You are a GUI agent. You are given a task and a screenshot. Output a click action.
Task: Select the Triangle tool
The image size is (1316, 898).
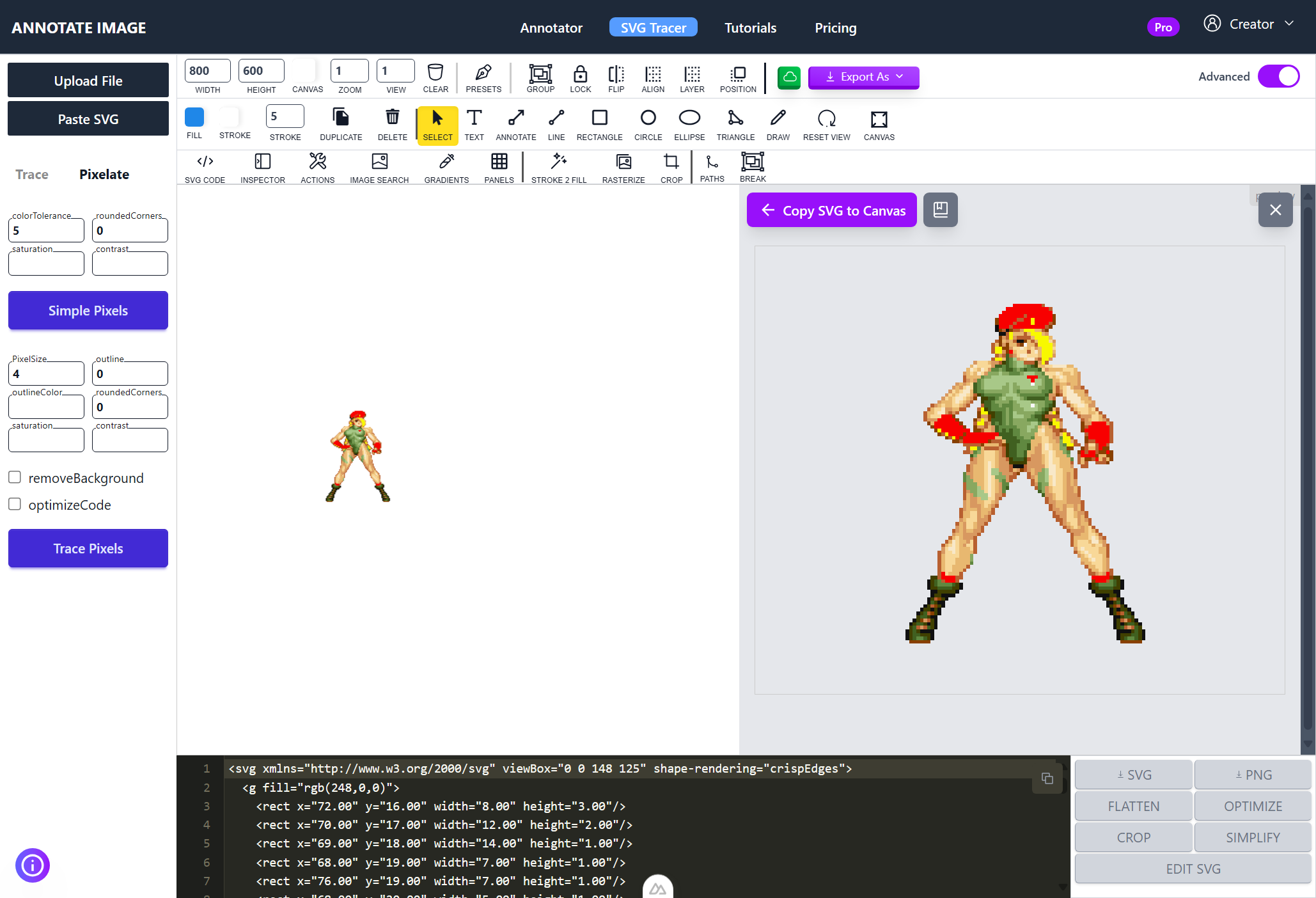click(735, 118)
